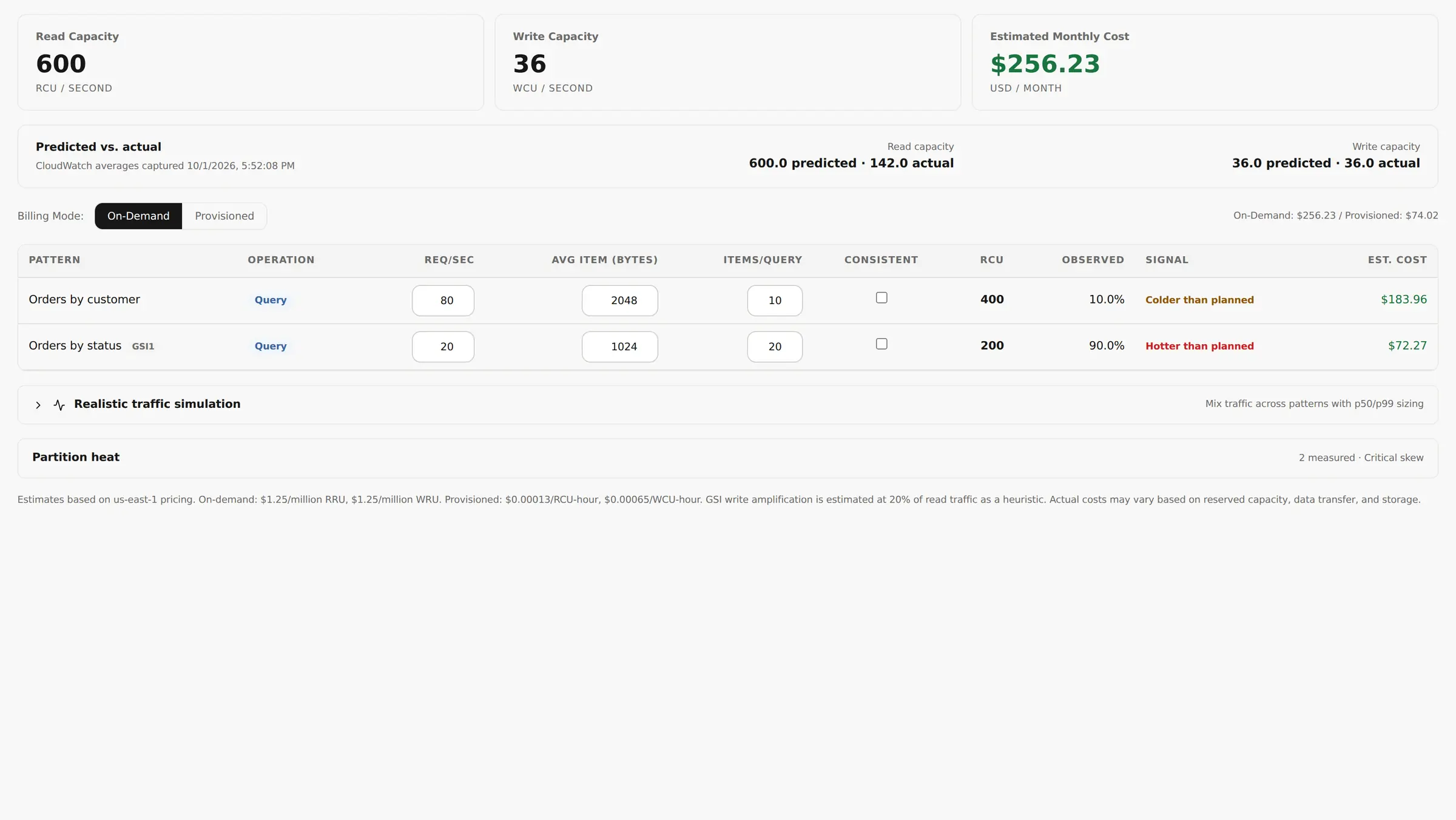
Task: Expand the Realistic traffic simulation chevron
Action: click(x=38, y=405)
